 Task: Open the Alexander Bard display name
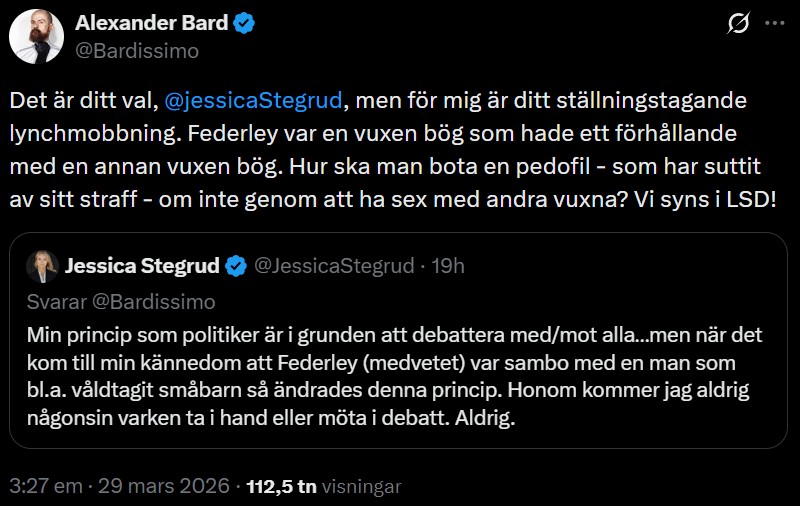(150, 23)
